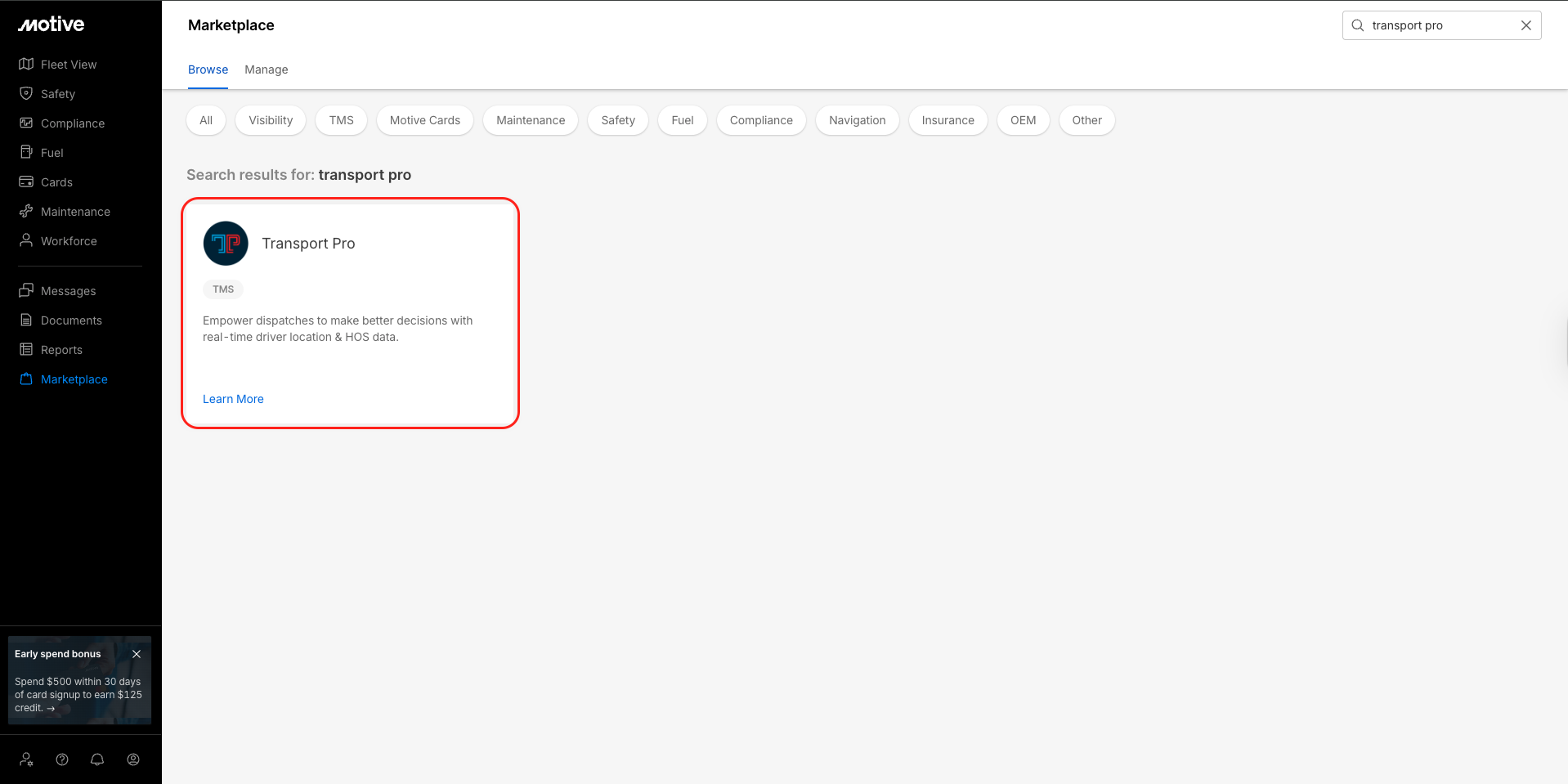This screenshot has height=784, width=1568.
Task: Open Fleet View in sidebar
Action: (x=69, y=65)
